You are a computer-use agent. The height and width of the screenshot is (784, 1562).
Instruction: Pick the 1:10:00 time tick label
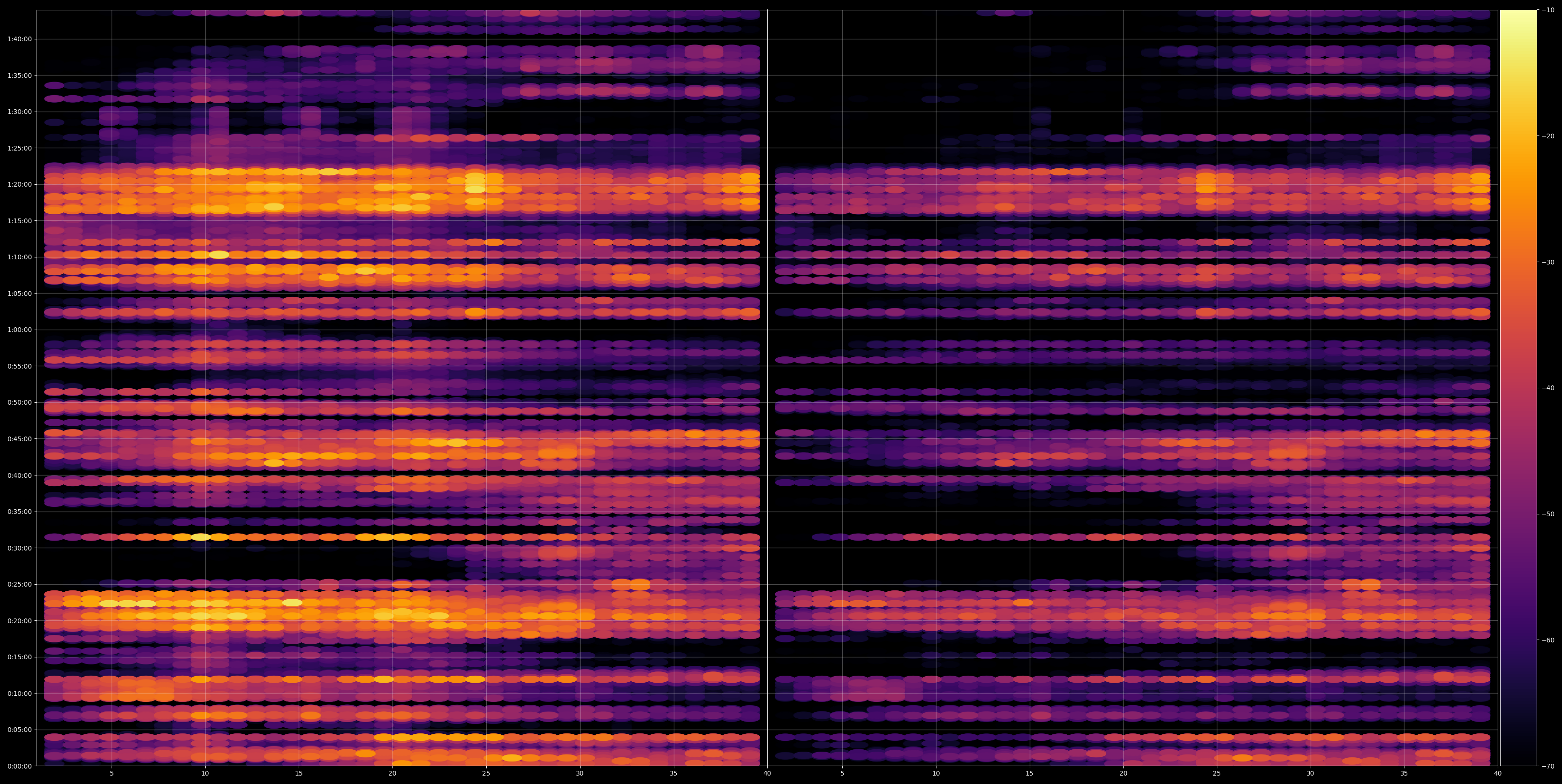tap(19, 257)
